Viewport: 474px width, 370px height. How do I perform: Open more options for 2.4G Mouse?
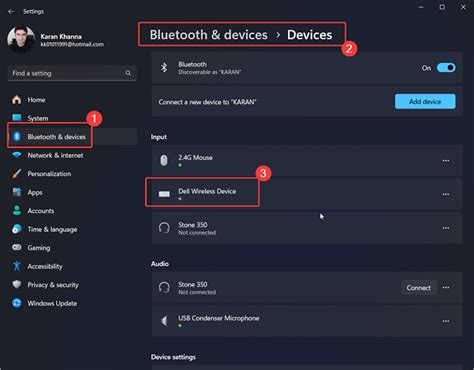[x=446, y=161]
